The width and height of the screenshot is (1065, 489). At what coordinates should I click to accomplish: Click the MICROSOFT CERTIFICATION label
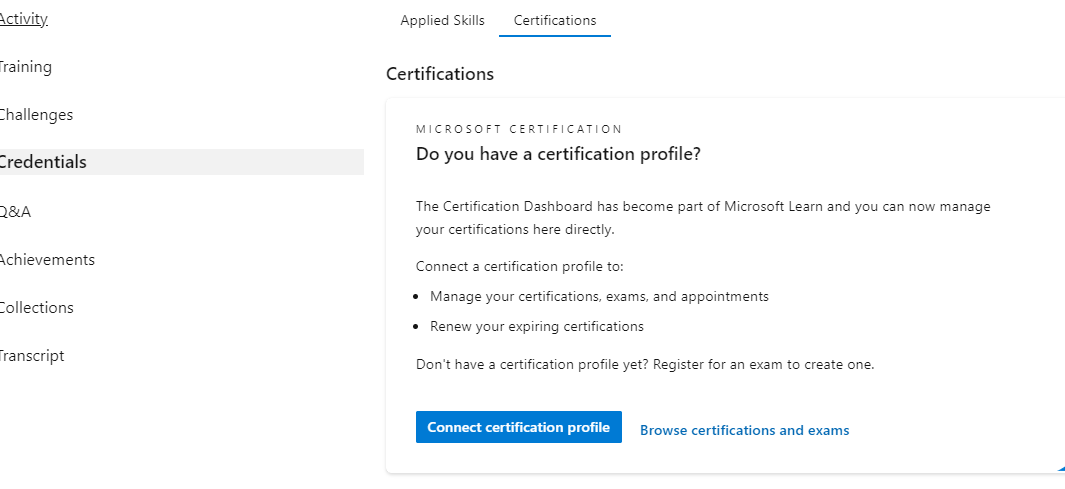[519, 129]
